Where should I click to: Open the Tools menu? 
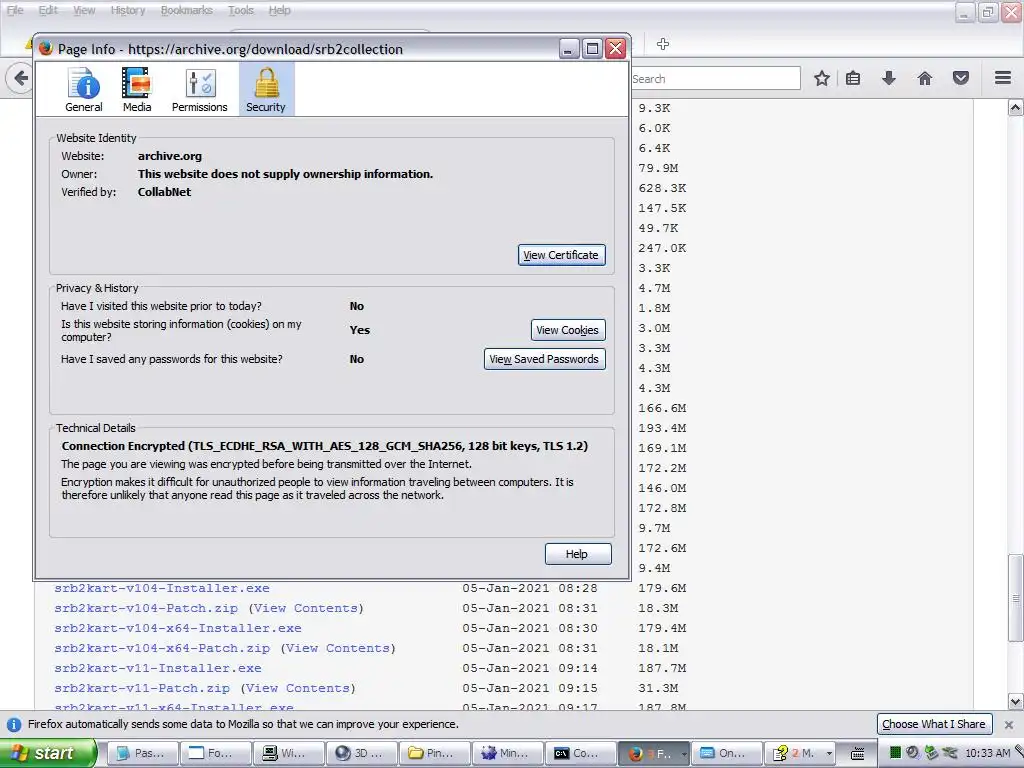point(241,10)
